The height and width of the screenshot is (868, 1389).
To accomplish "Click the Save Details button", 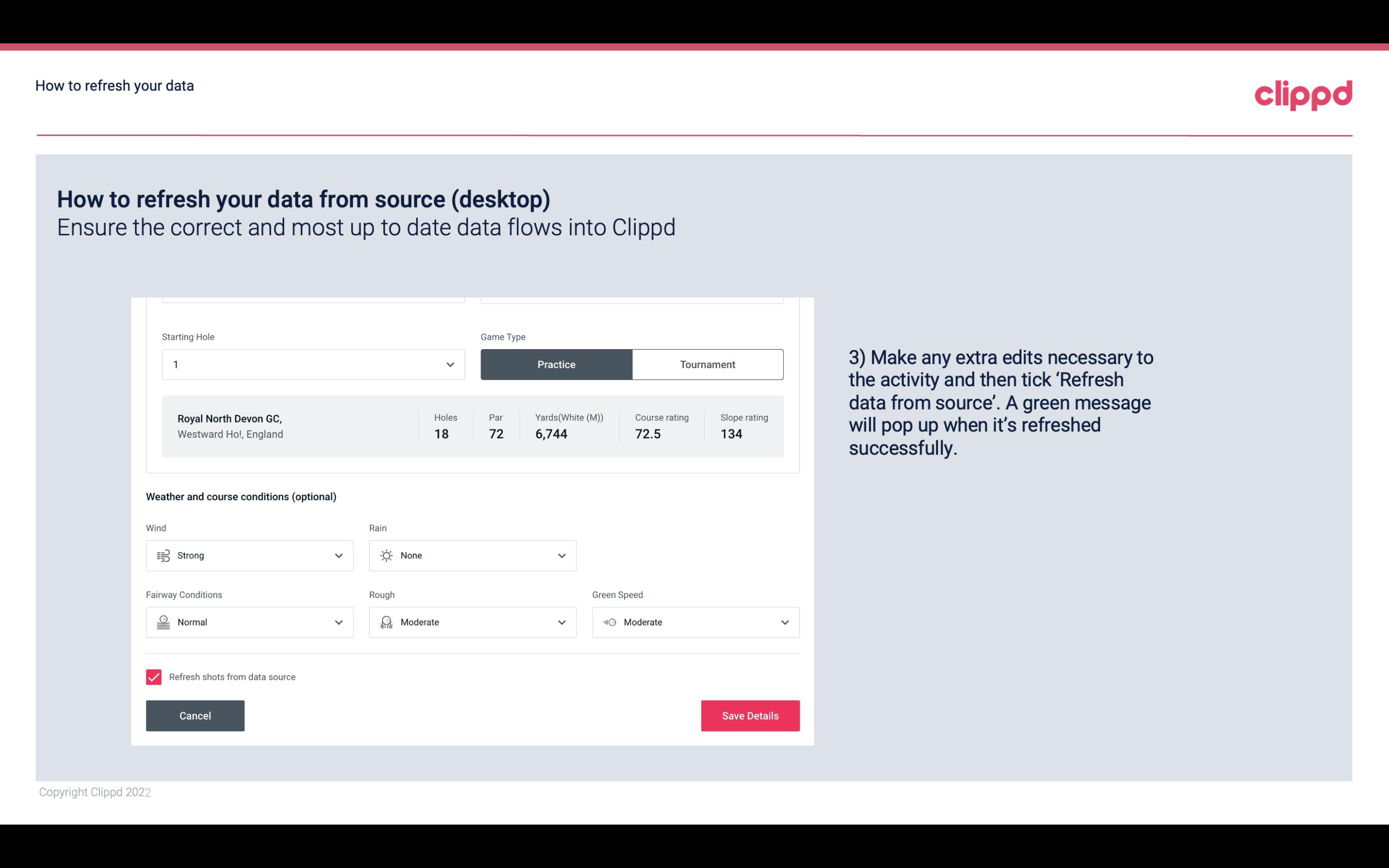I will (x=750, y=715).
